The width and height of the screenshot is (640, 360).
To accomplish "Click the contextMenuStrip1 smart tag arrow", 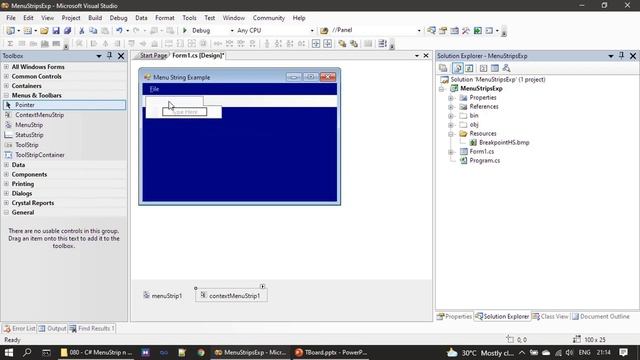I will (262, 287).
